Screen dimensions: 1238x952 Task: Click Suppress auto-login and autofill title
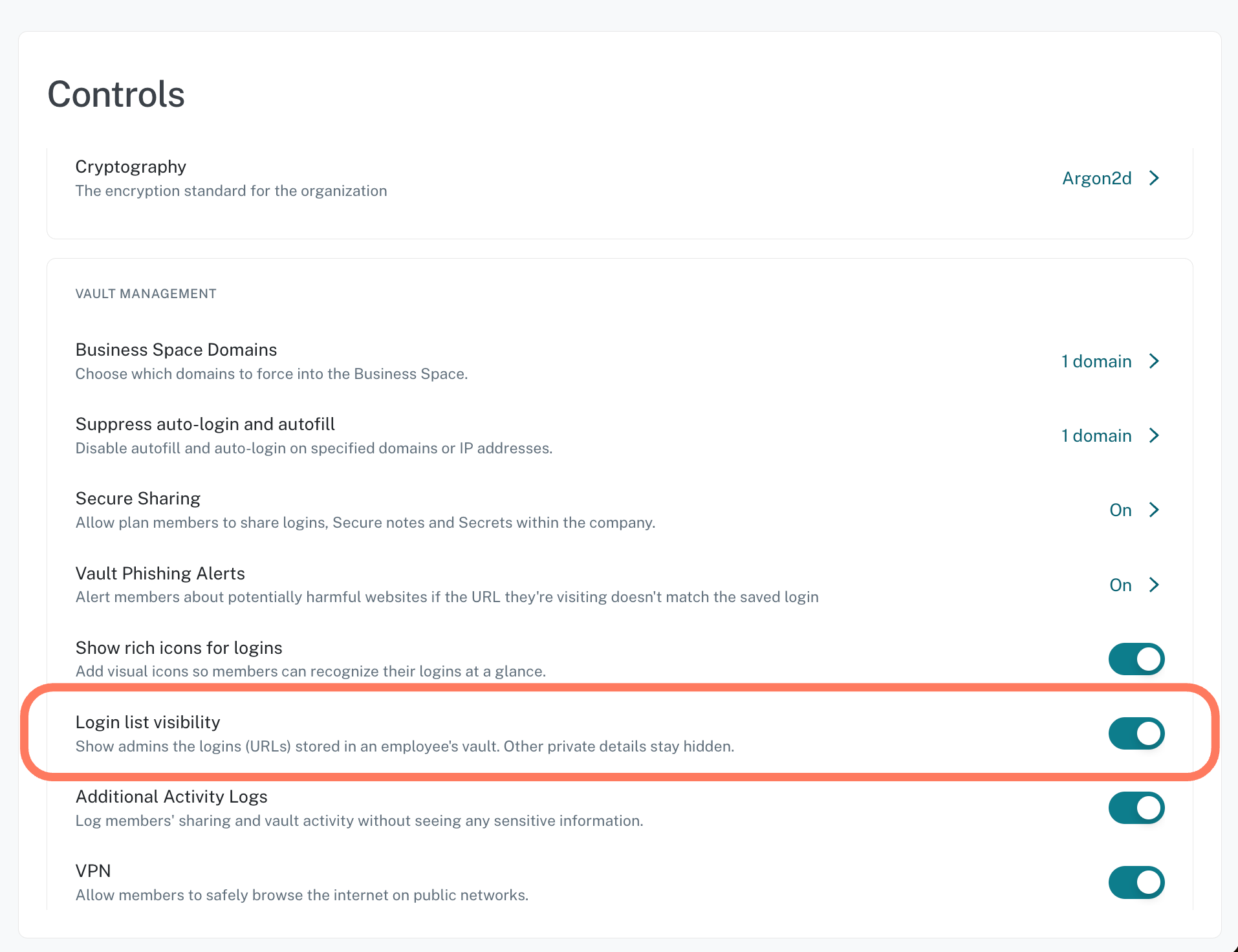click(205, 424)
